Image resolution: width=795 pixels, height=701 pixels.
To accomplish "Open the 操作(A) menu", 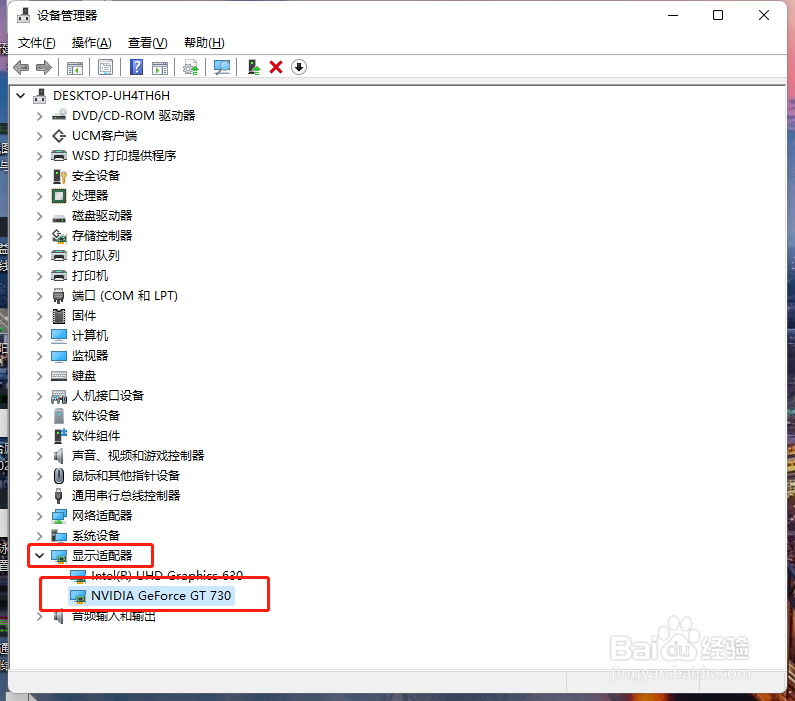I will pos(91,43).
